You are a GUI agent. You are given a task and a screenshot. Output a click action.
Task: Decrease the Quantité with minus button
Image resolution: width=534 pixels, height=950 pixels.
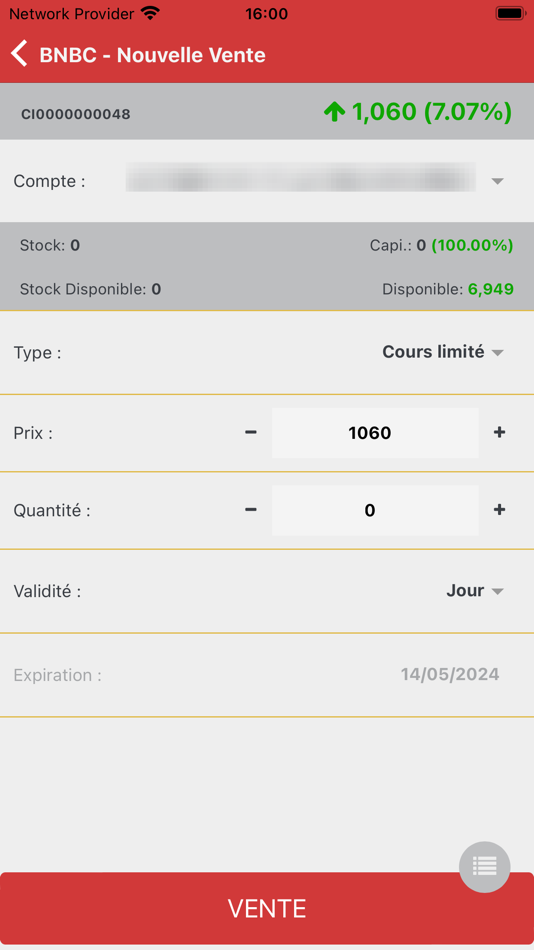click(x=250, y=510)
